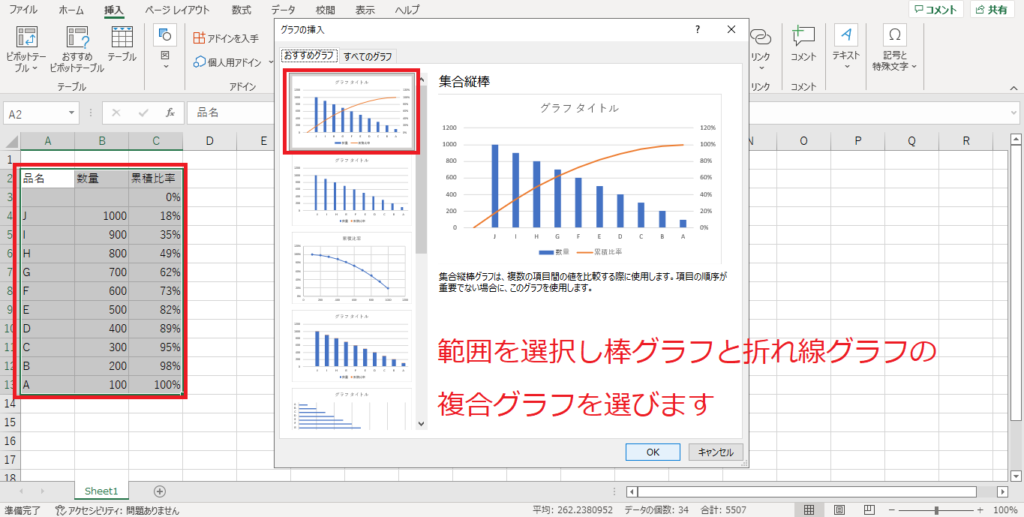Expand the Text group dropdown arrow
The image size is (1024, 517).
(x=846, y=66)
